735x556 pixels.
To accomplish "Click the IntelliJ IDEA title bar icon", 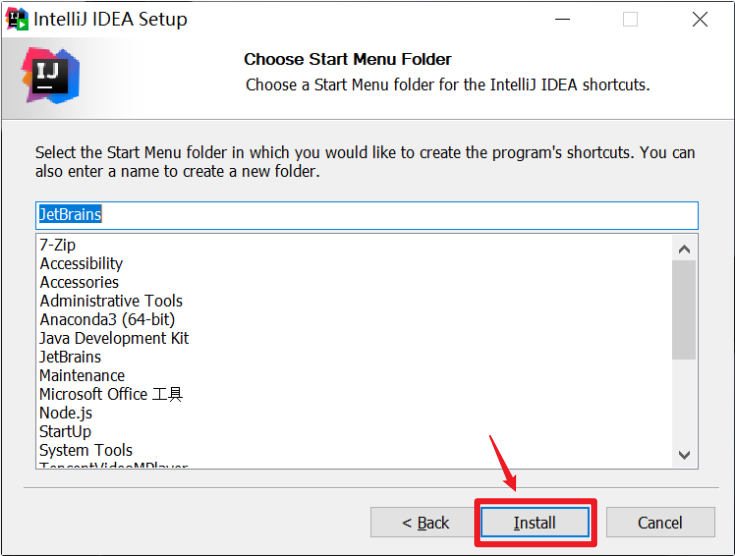I will (17, 19).
